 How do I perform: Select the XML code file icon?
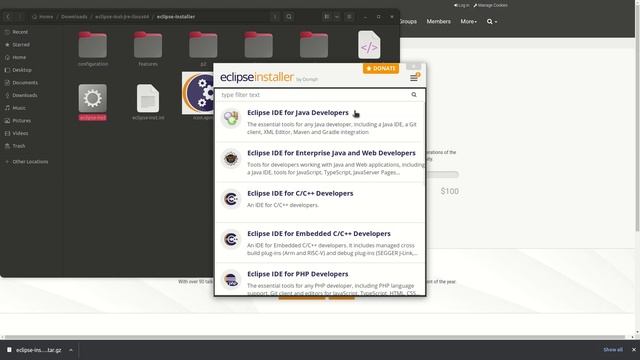click(x=369, y=45)
